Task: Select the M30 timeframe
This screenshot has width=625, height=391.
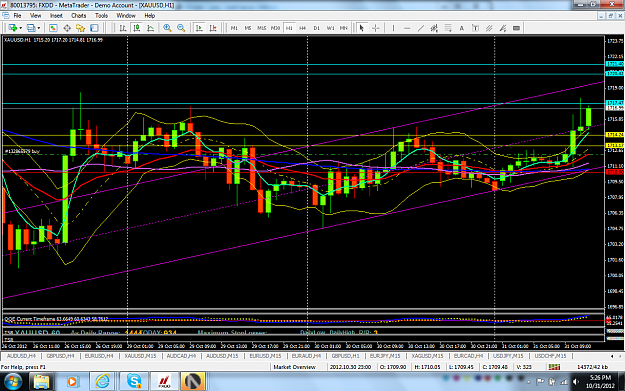Action: pos(275,28)
